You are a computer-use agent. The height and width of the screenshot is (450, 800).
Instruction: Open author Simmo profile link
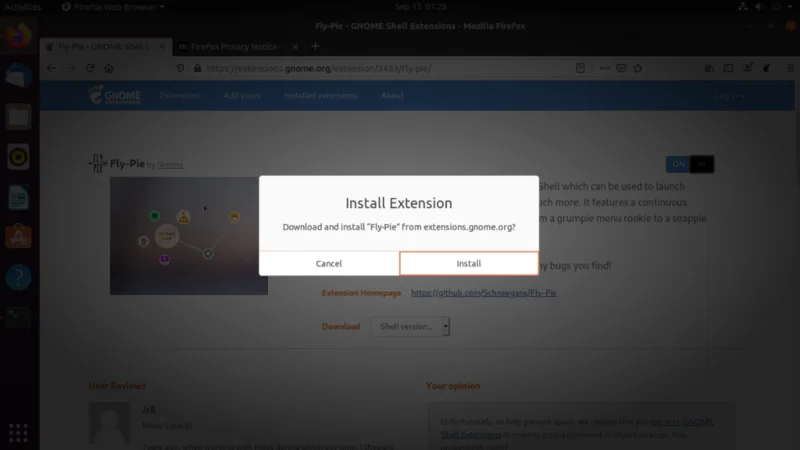[x=170, y=164]
